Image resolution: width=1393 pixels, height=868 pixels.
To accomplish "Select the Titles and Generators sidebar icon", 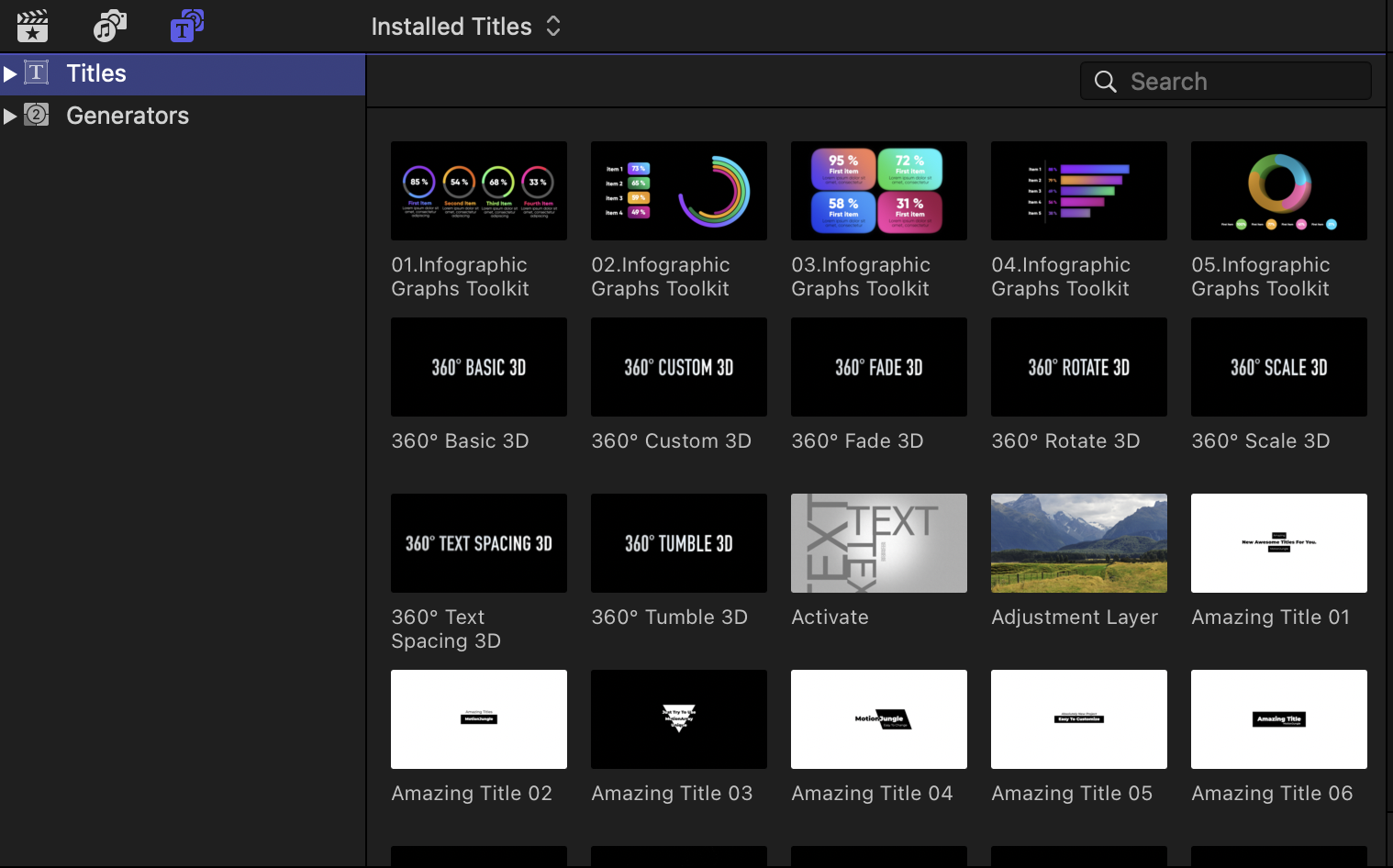I will point(186,26).
